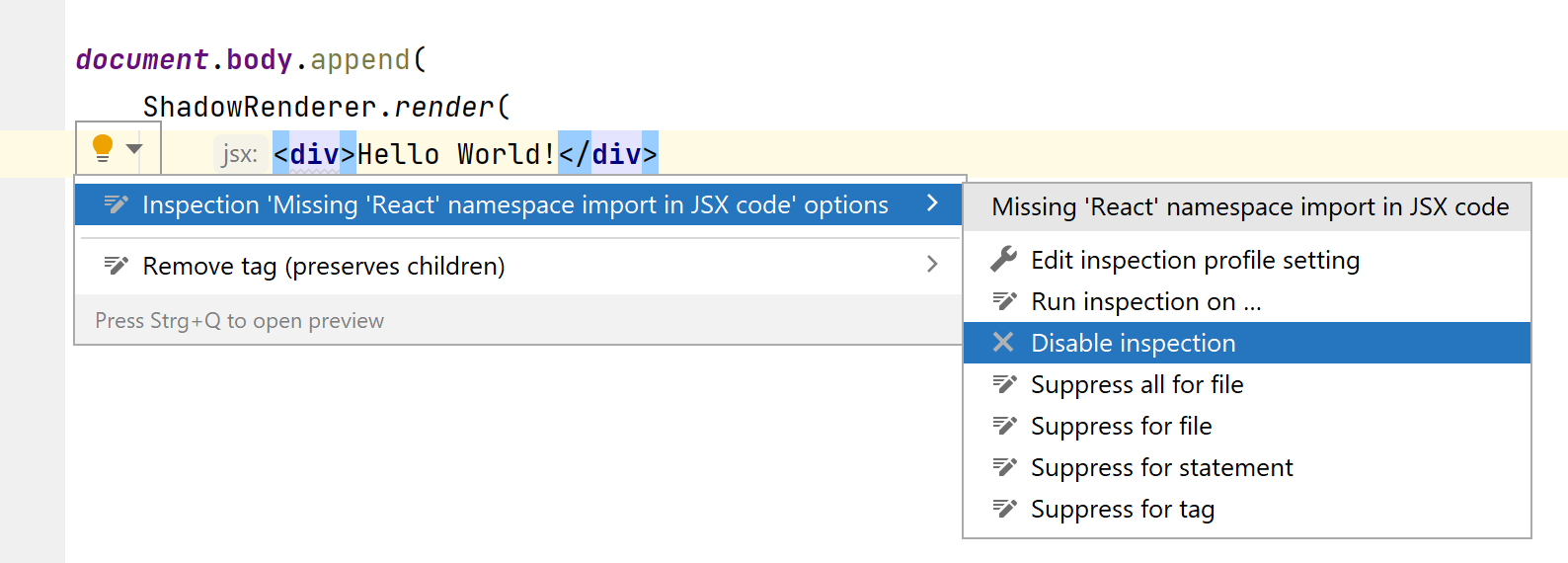Click the icon beside Suppress for file
Screen dimensions: 1568x563
(x=1004, y=425)
